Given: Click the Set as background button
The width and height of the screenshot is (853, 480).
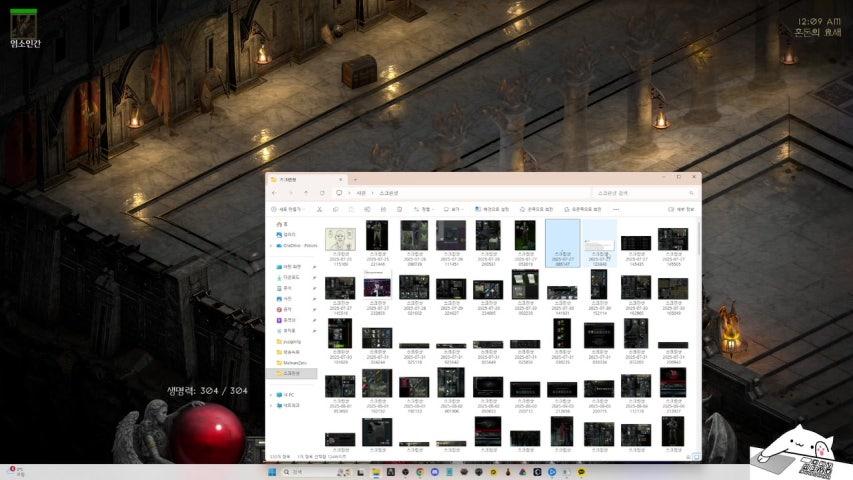Looking at the screenshot, I should 492,209.
